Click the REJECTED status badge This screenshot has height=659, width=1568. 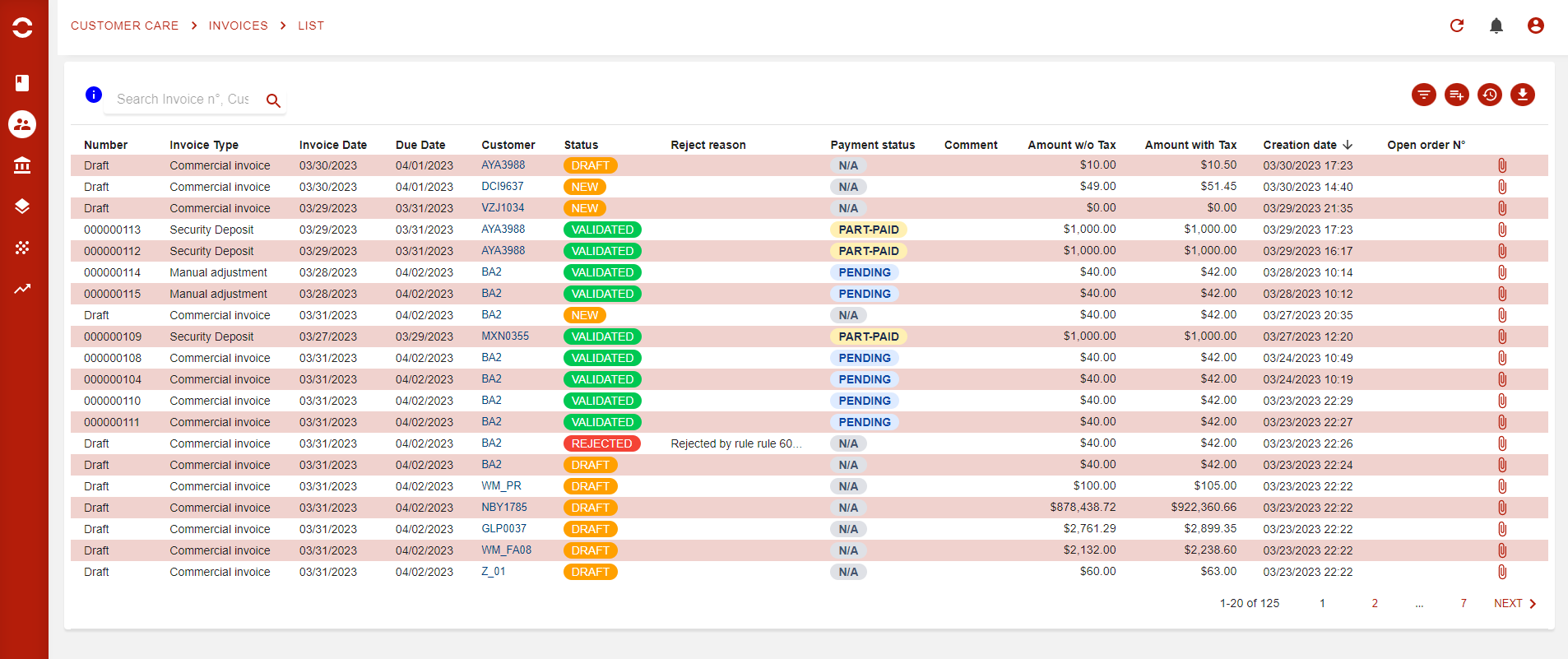tap(601, 443)
